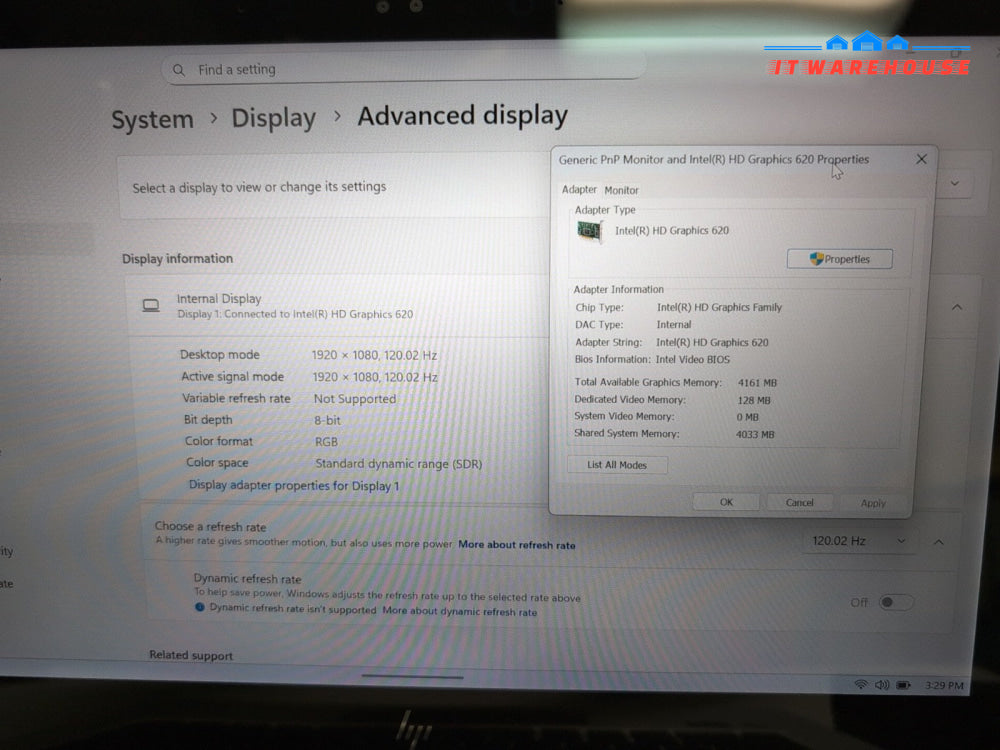Click Cancel in the properties dialog
The image size is (1000, 750).
(x=799, y=503)
